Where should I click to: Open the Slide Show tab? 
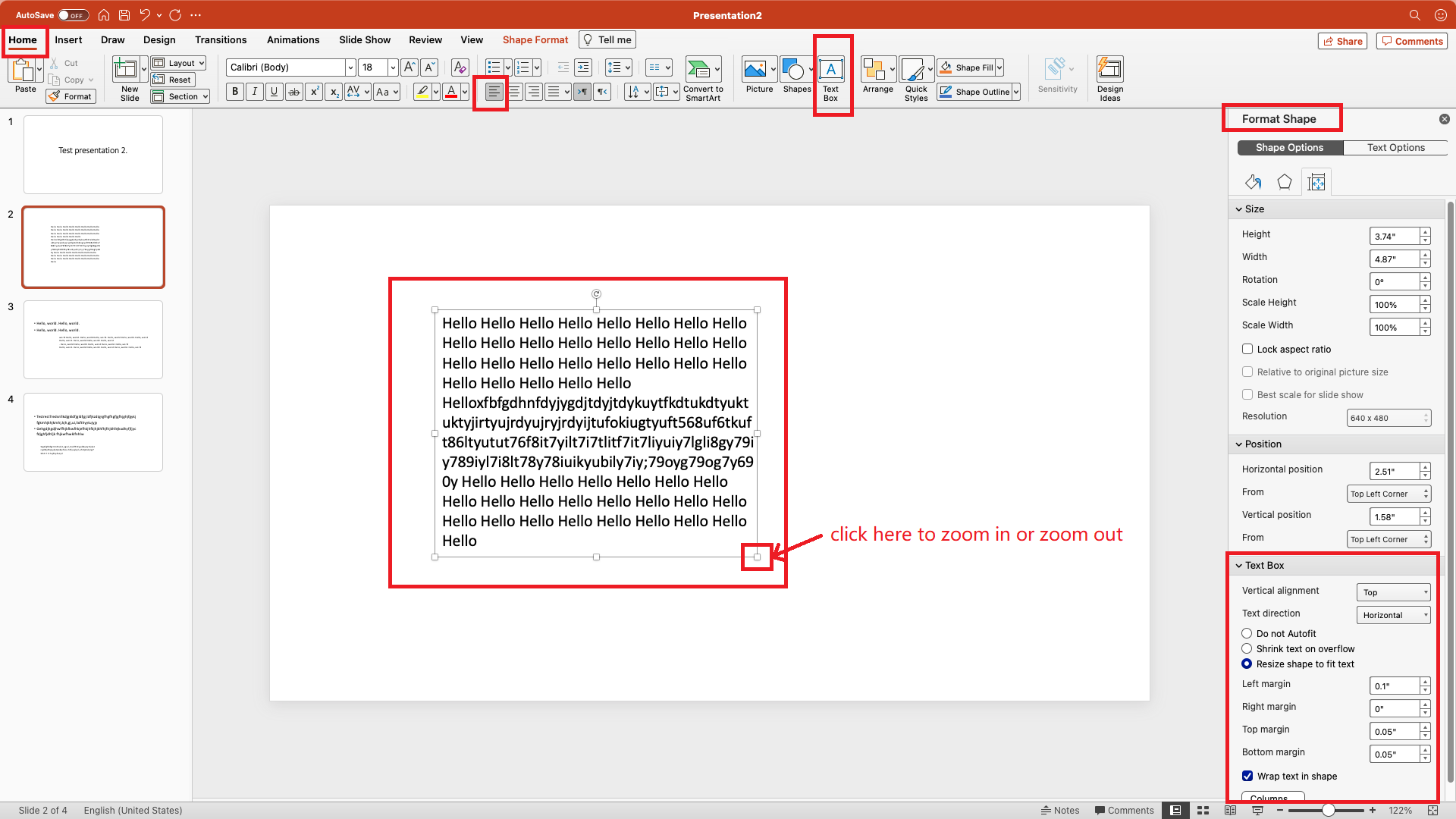[x=365, y=39]
